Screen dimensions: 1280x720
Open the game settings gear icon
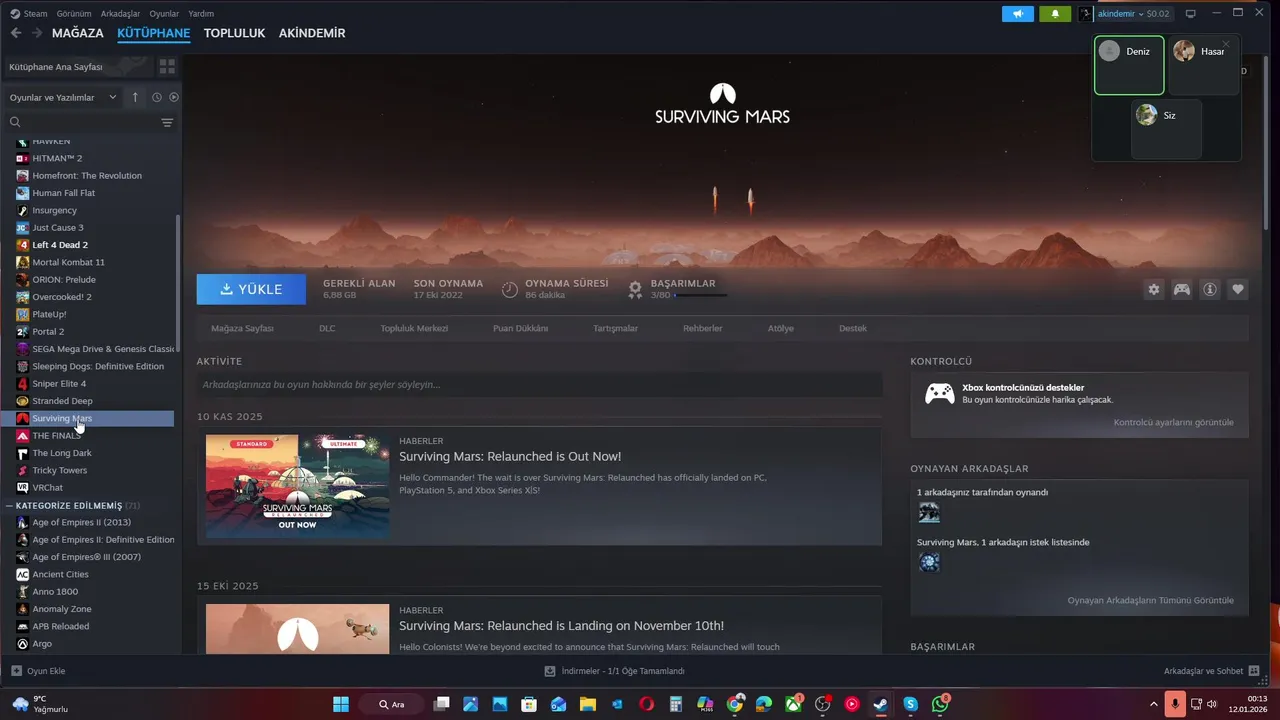click(x=1154, y=289)
